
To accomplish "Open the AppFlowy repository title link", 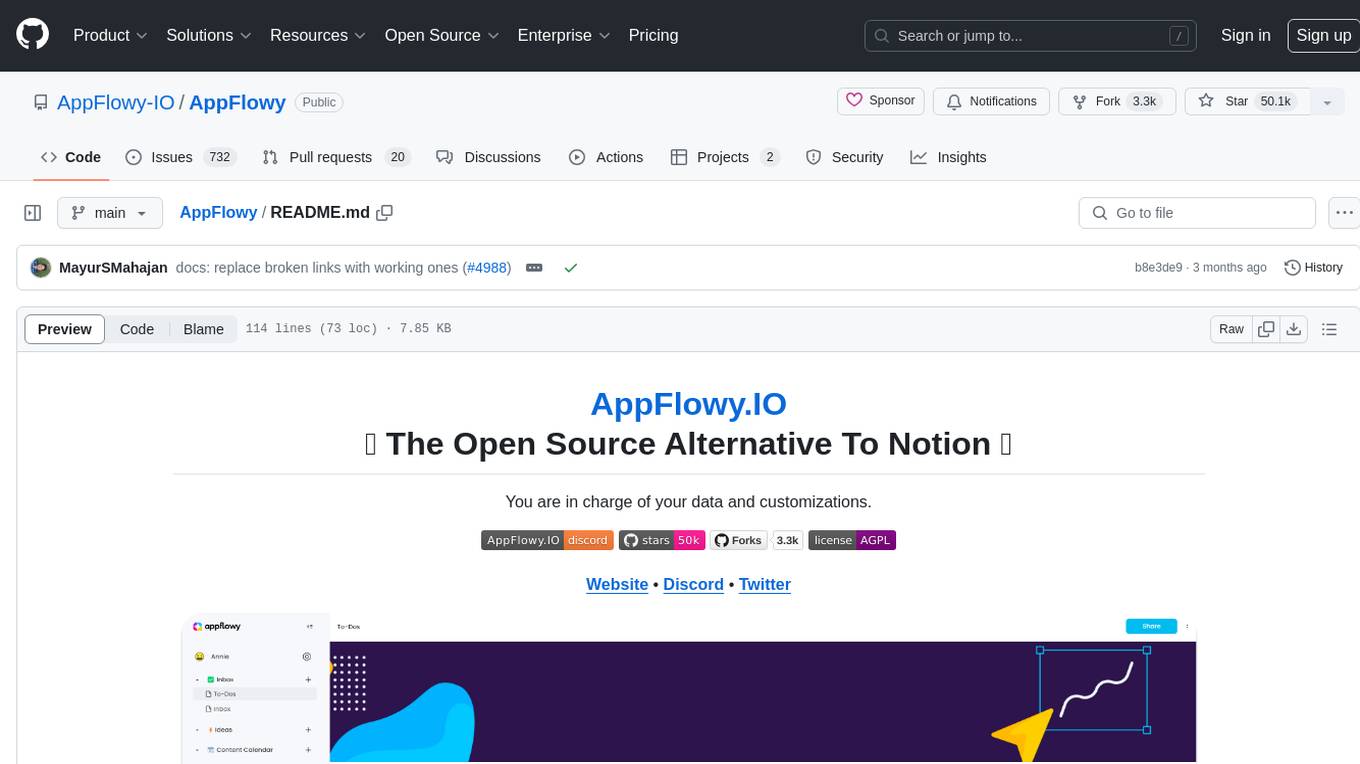I will pos(237,102).
